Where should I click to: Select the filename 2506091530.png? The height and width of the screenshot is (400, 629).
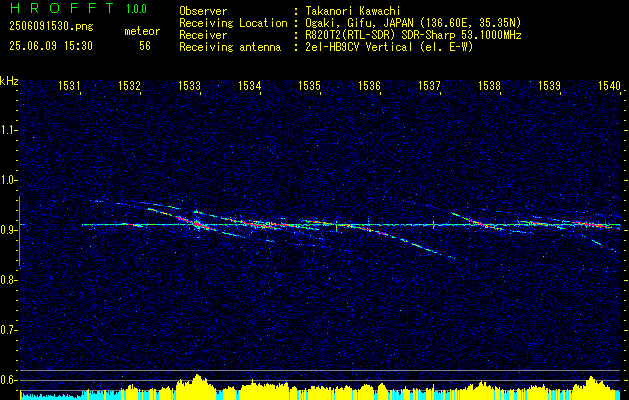tap(51, 27)
